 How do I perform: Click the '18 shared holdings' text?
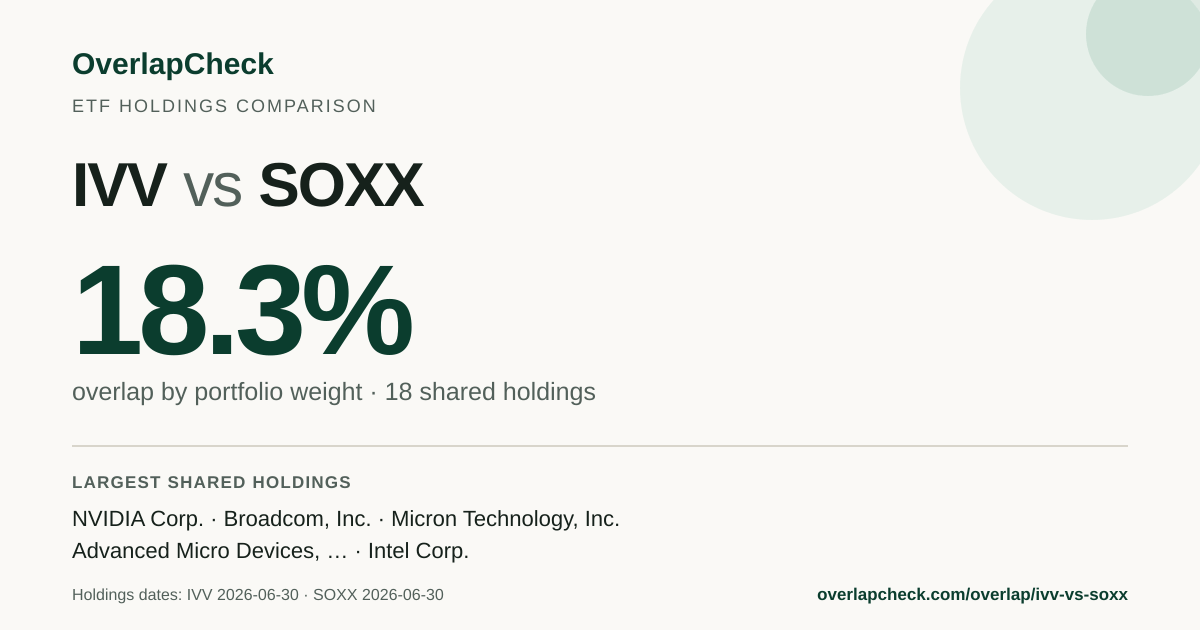tap(490, 392)
